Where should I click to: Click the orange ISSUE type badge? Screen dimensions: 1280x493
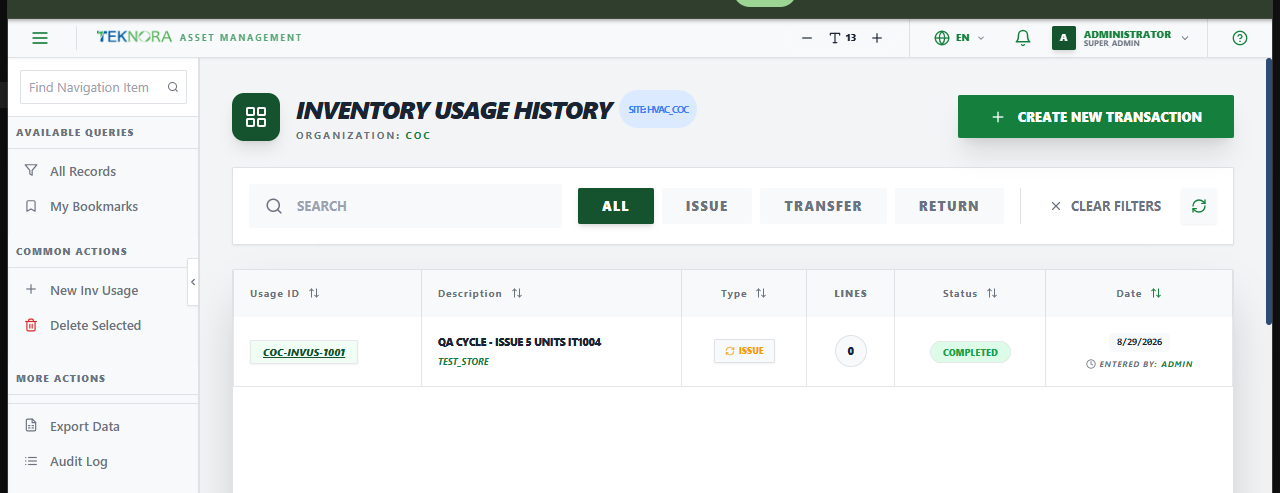pyautogui.click(x=744, y=351)
